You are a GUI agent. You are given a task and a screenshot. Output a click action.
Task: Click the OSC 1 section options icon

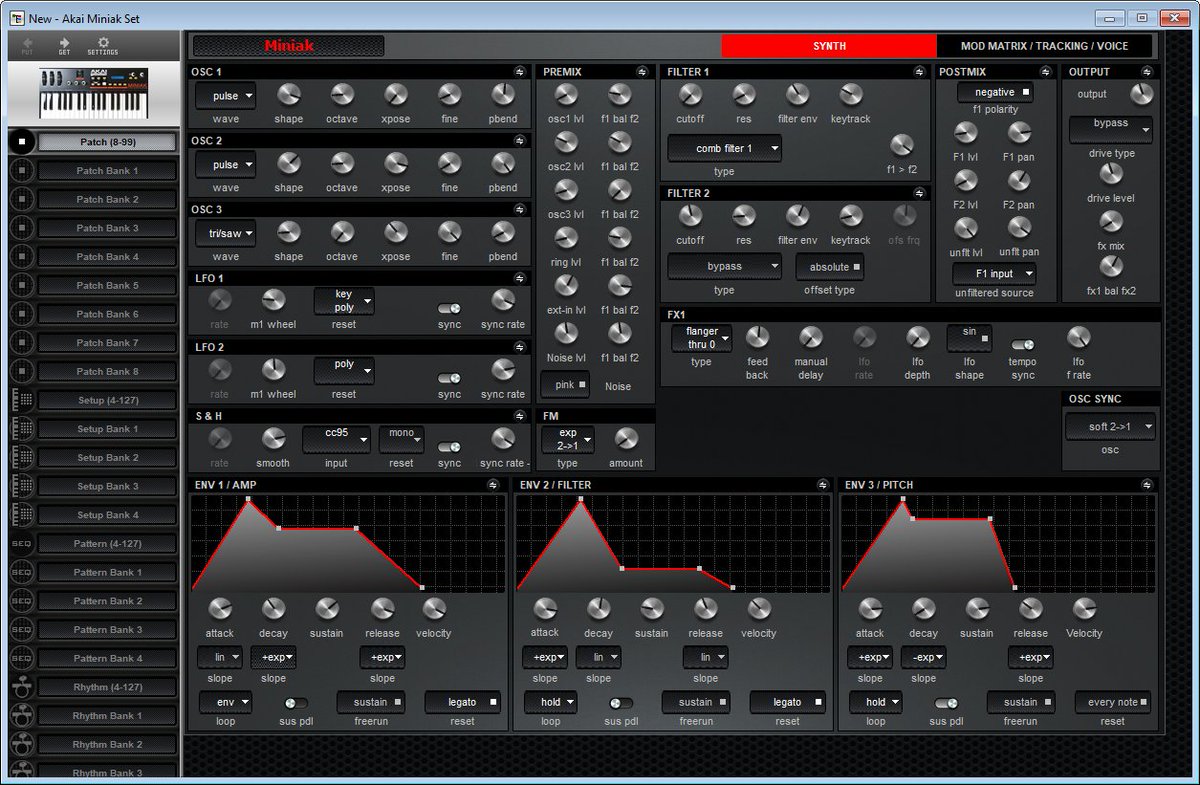(520, 72)
